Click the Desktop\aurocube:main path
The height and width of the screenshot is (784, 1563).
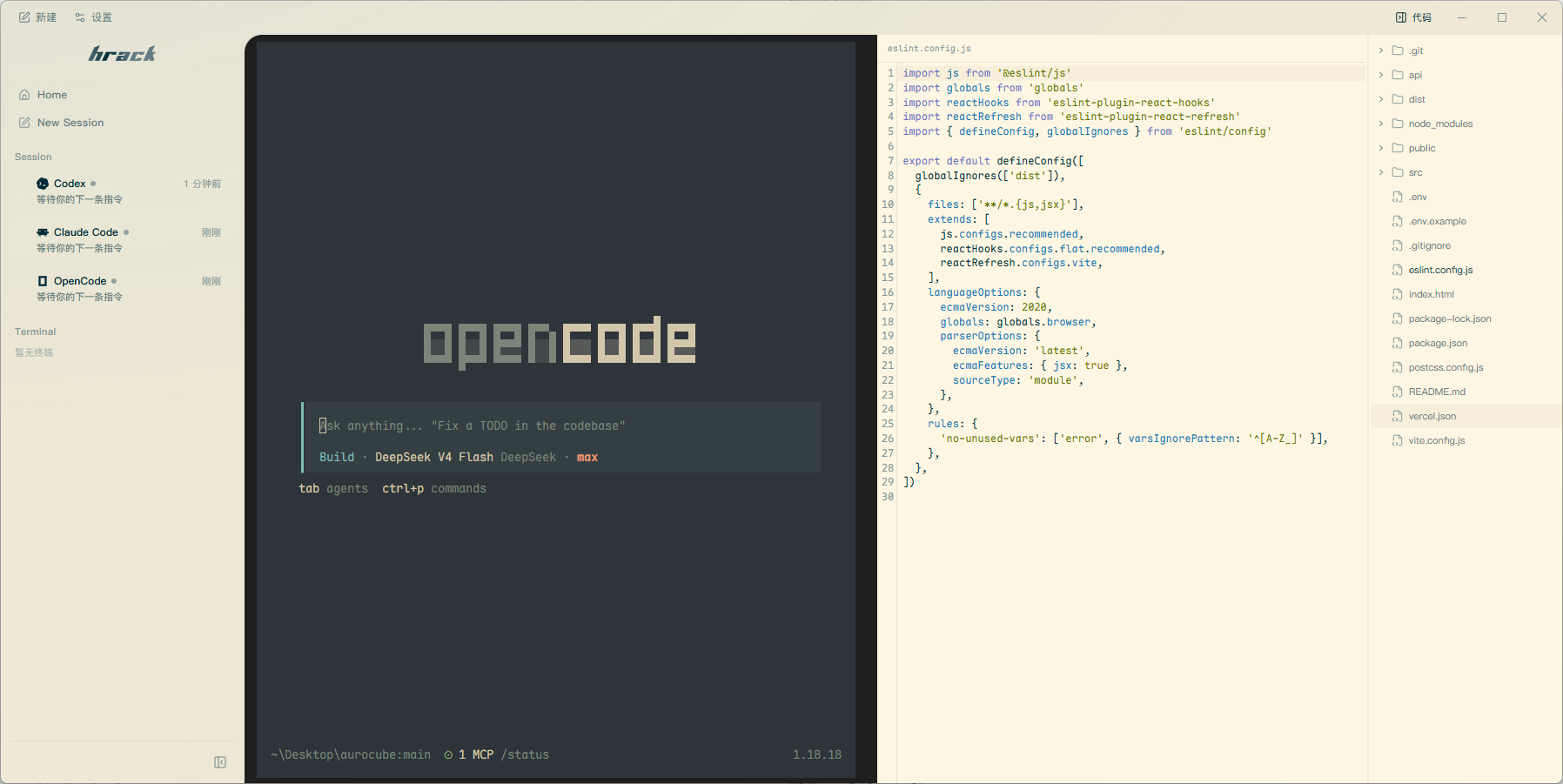tap(351, 754)
